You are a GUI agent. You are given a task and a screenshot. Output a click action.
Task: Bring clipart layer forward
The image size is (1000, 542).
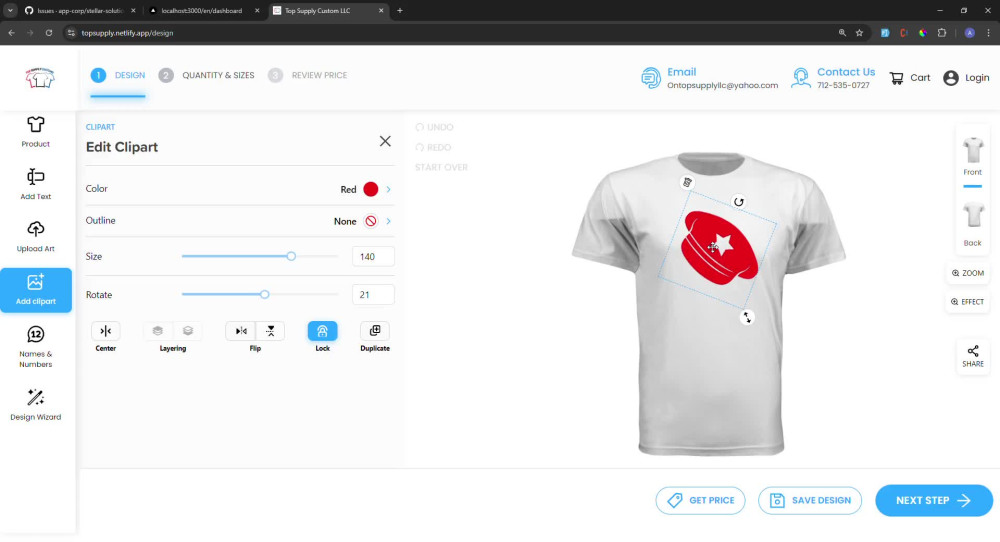click(x=158, y=331)
